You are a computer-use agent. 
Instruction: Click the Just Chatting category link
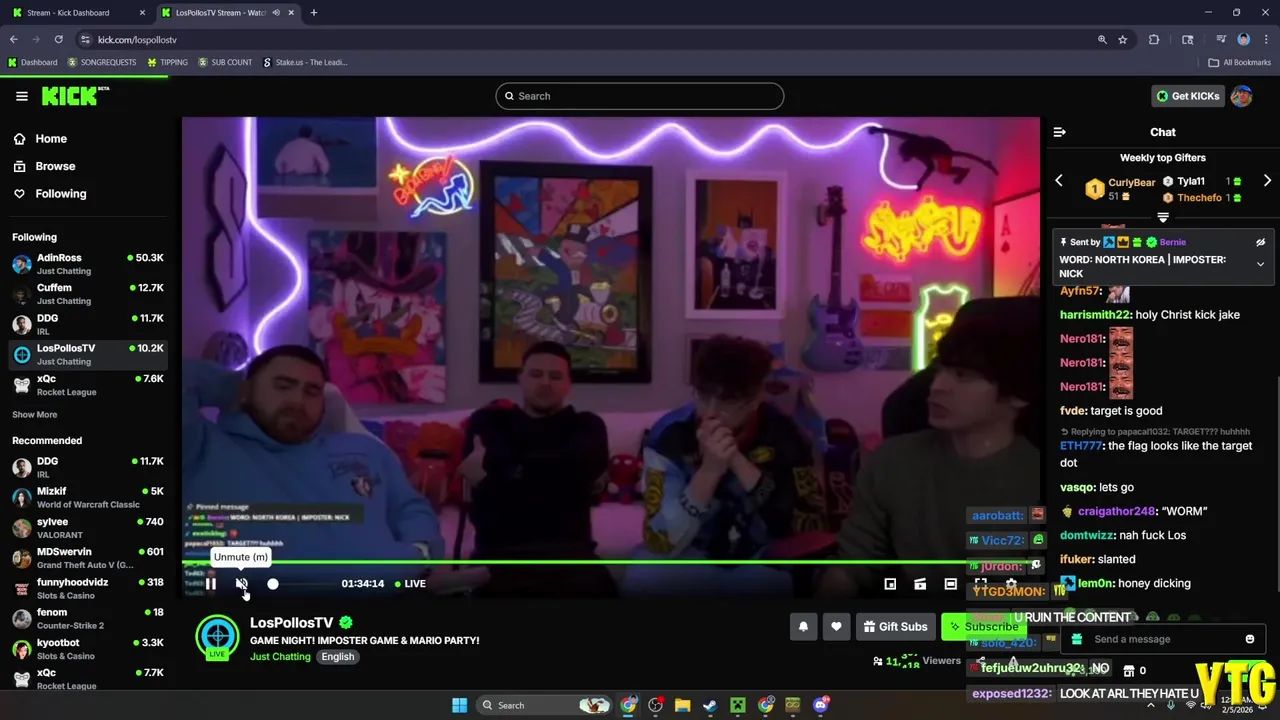[280, 657]
